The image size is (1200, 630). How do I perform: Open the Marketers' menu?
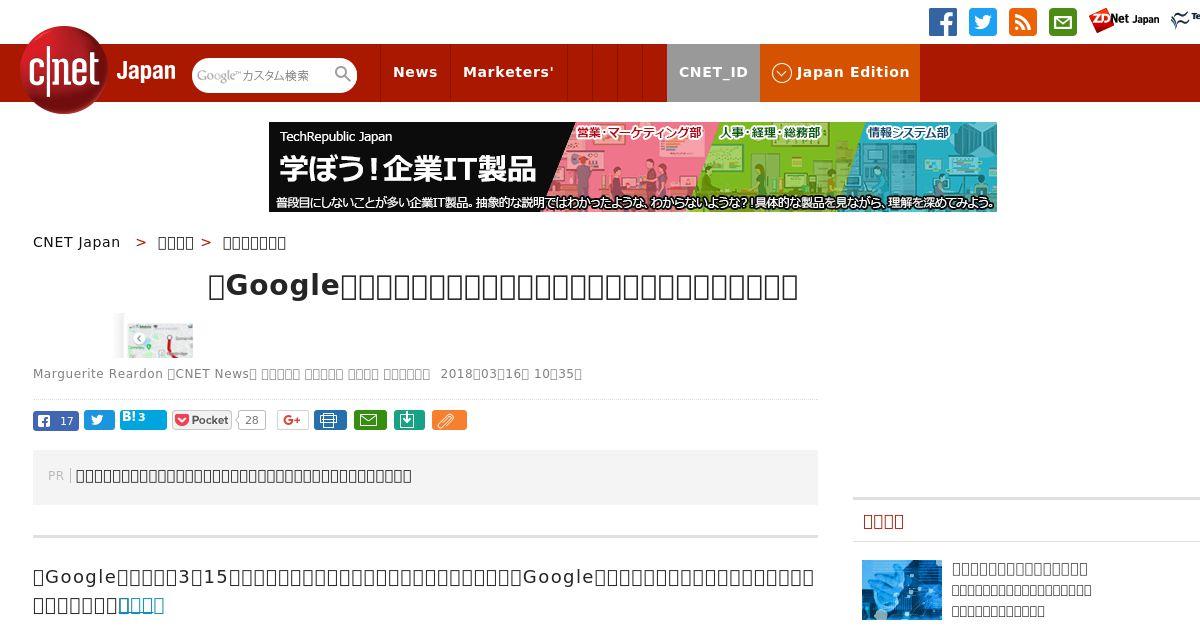point(508,72)
